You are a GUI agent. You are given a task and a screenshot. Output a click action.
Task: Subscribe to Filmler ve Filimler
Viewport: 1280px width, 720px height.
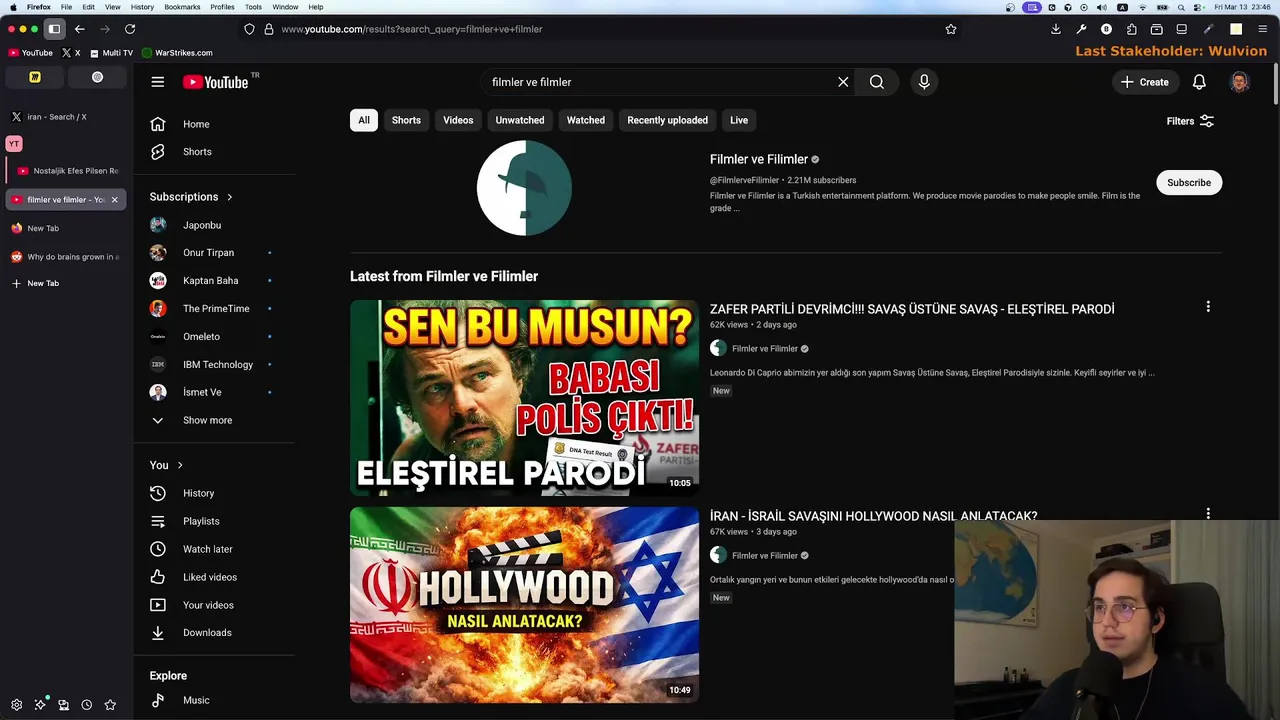click(1189, 182)
